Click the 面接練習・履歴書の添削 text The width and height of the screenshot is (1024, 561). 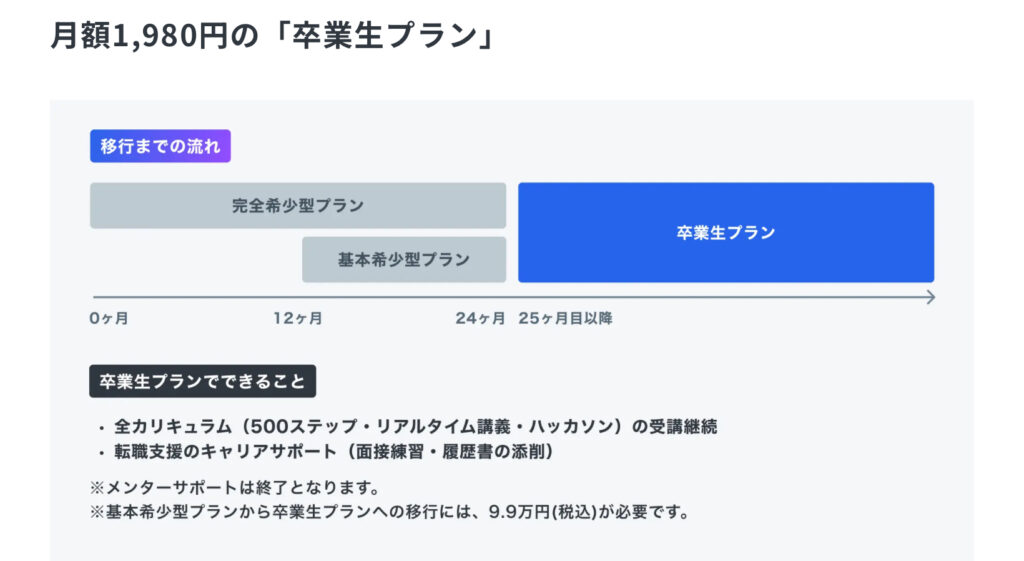coord(445,452)
